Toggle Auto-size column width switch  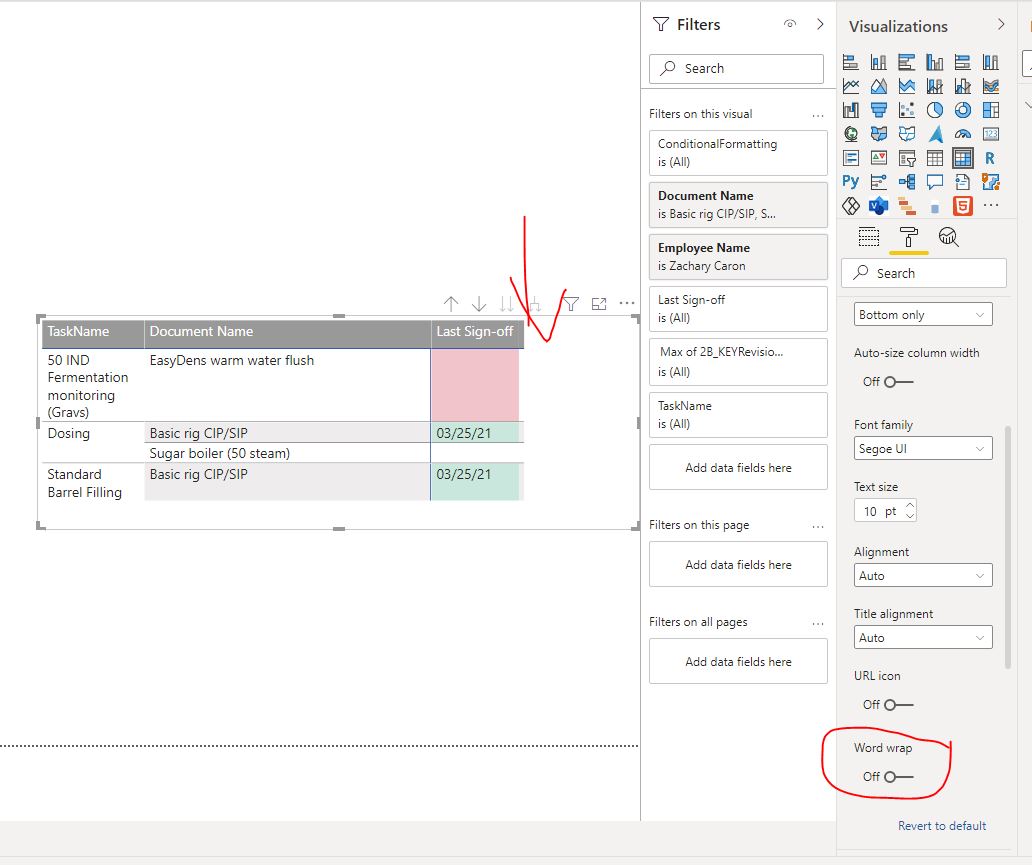[898, 382]
